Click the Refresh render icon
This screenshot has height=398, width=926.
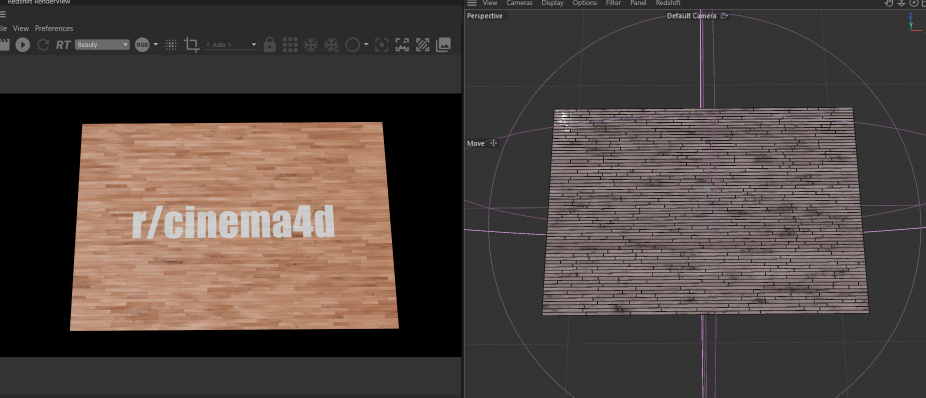(43, 44)
